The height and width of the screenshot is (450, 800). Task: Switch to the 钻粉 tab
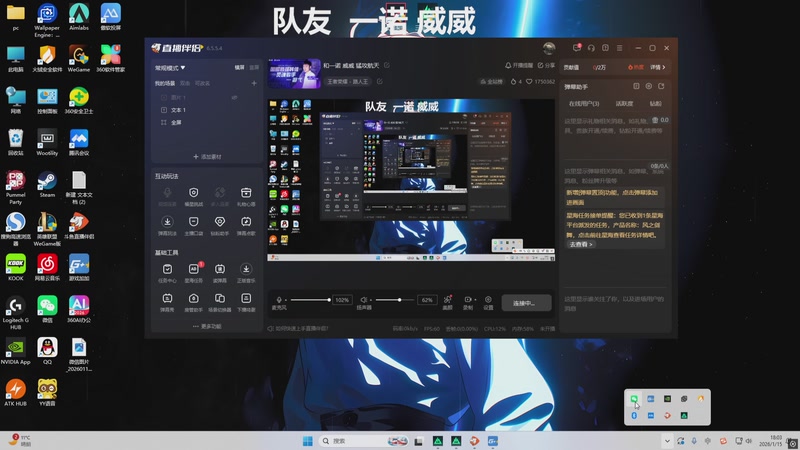(656, 104)
